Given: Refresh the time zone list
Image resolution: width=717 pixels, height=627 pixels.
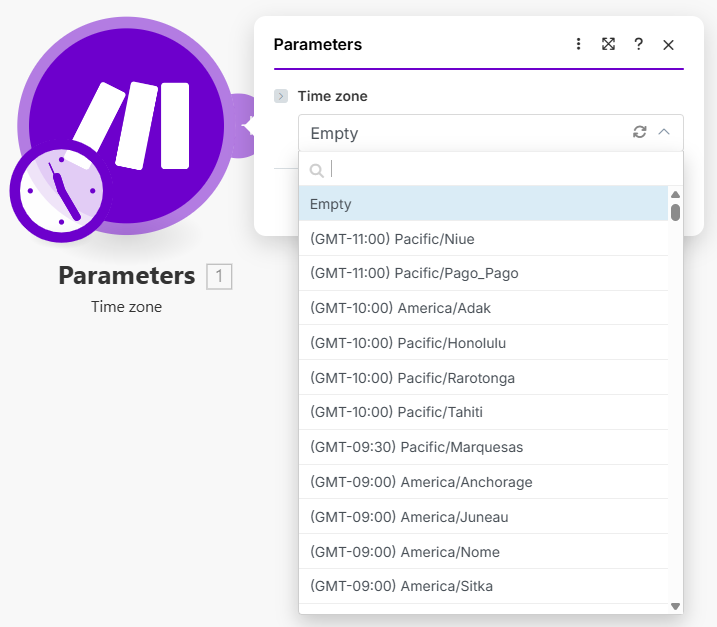Looking at the screenshot, I should click(640, 132).
